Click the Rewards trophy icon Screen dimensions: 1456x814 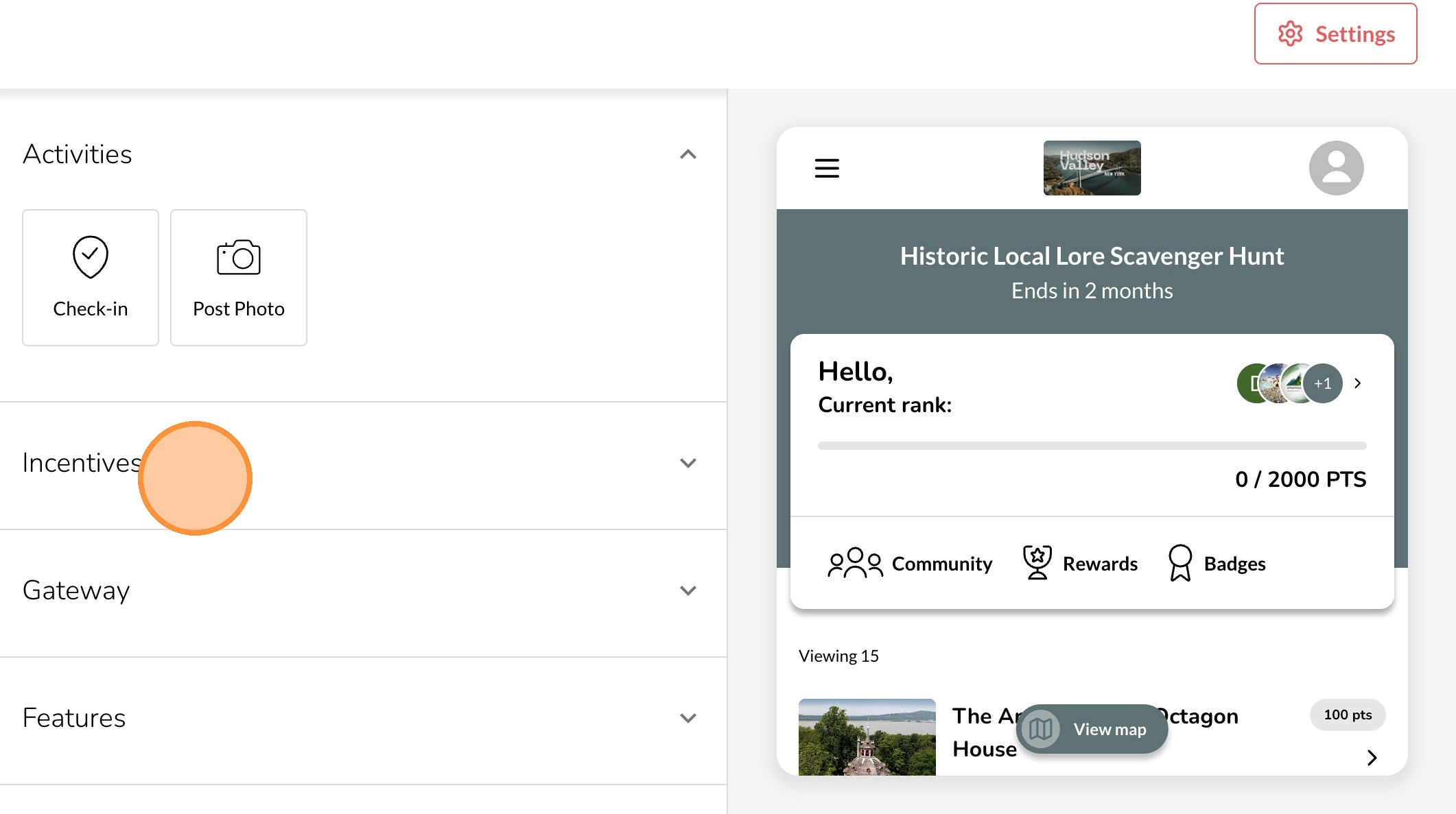click(1037, 563)
